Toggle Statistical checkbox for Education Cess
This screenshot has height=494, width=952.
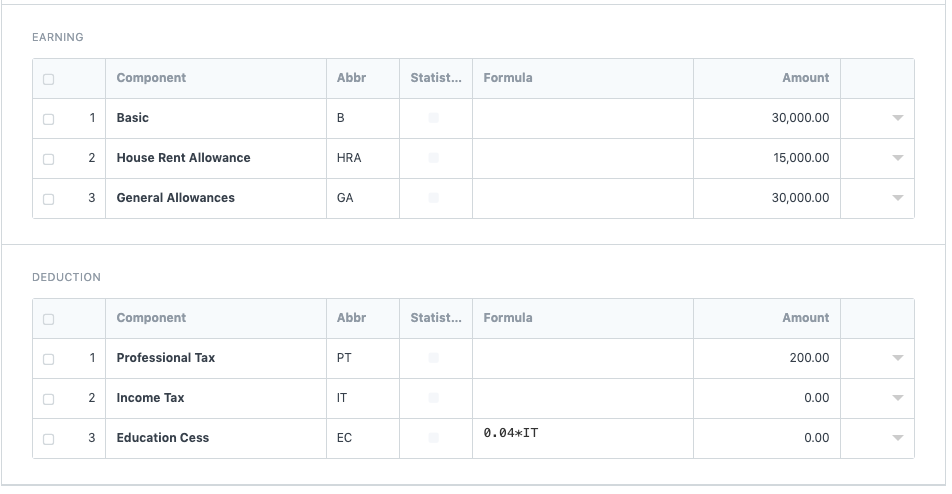tap(433, 438)
